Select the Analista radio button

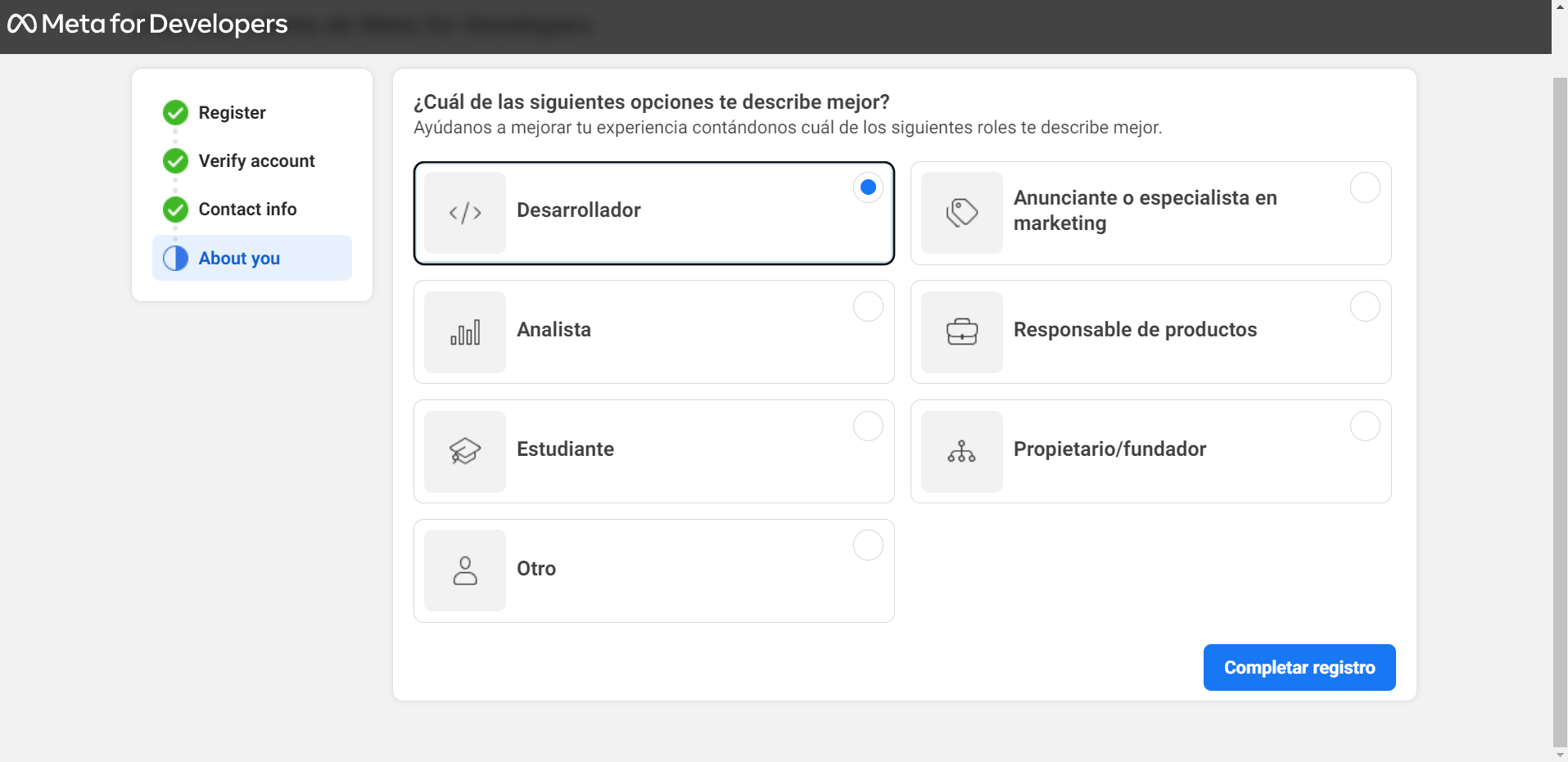868,307
